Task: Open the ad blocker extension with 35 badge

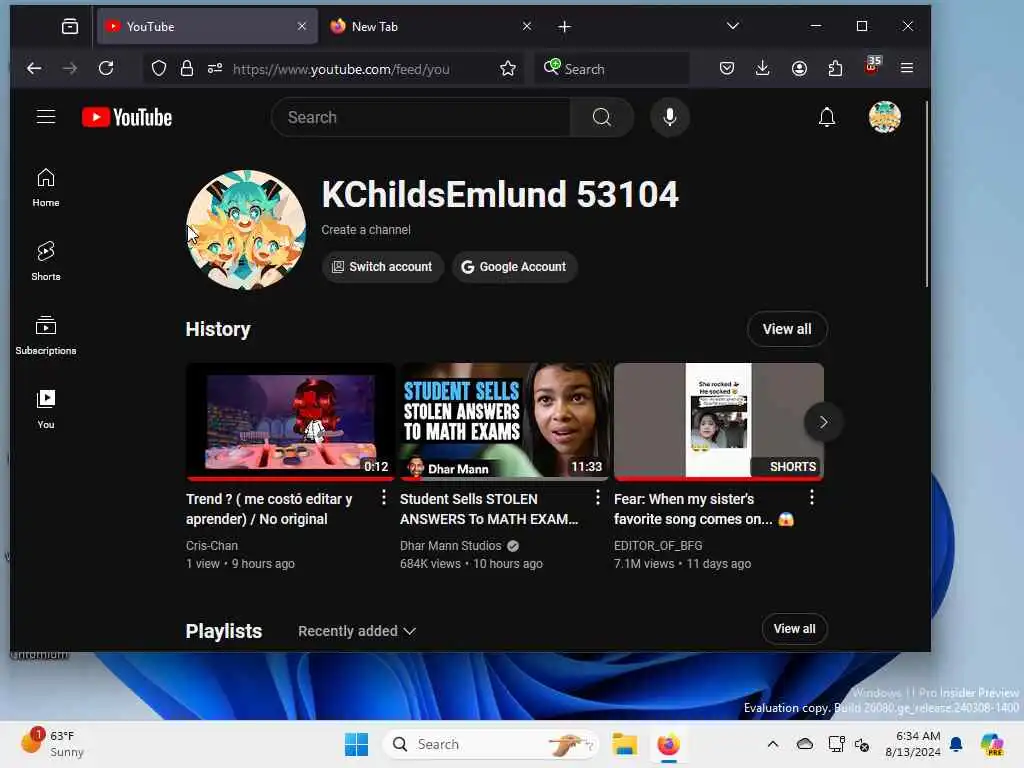Action: tap(872, 66)
